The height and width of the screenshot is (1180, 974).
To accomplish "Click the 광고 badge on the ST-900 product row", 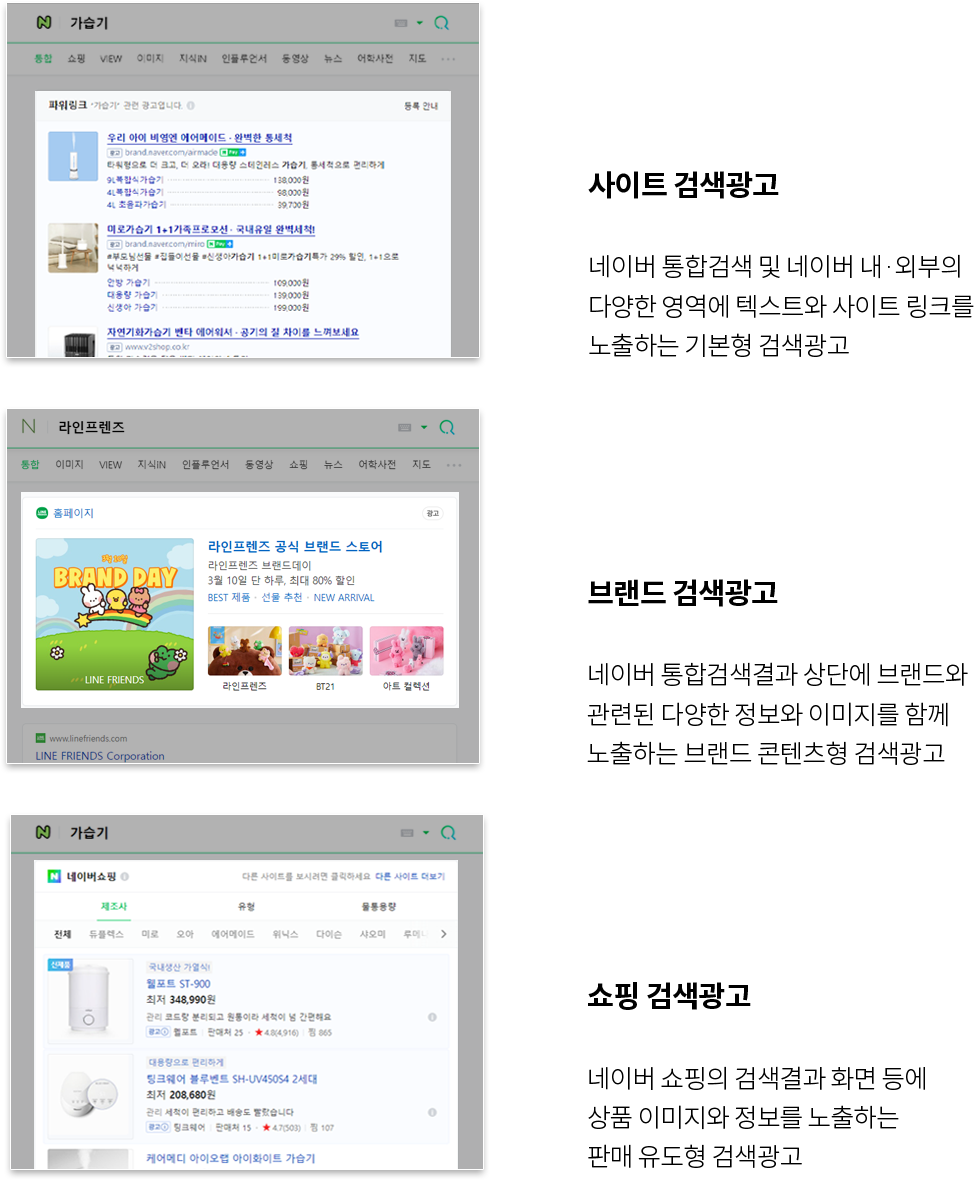I will coord(158,1032).
